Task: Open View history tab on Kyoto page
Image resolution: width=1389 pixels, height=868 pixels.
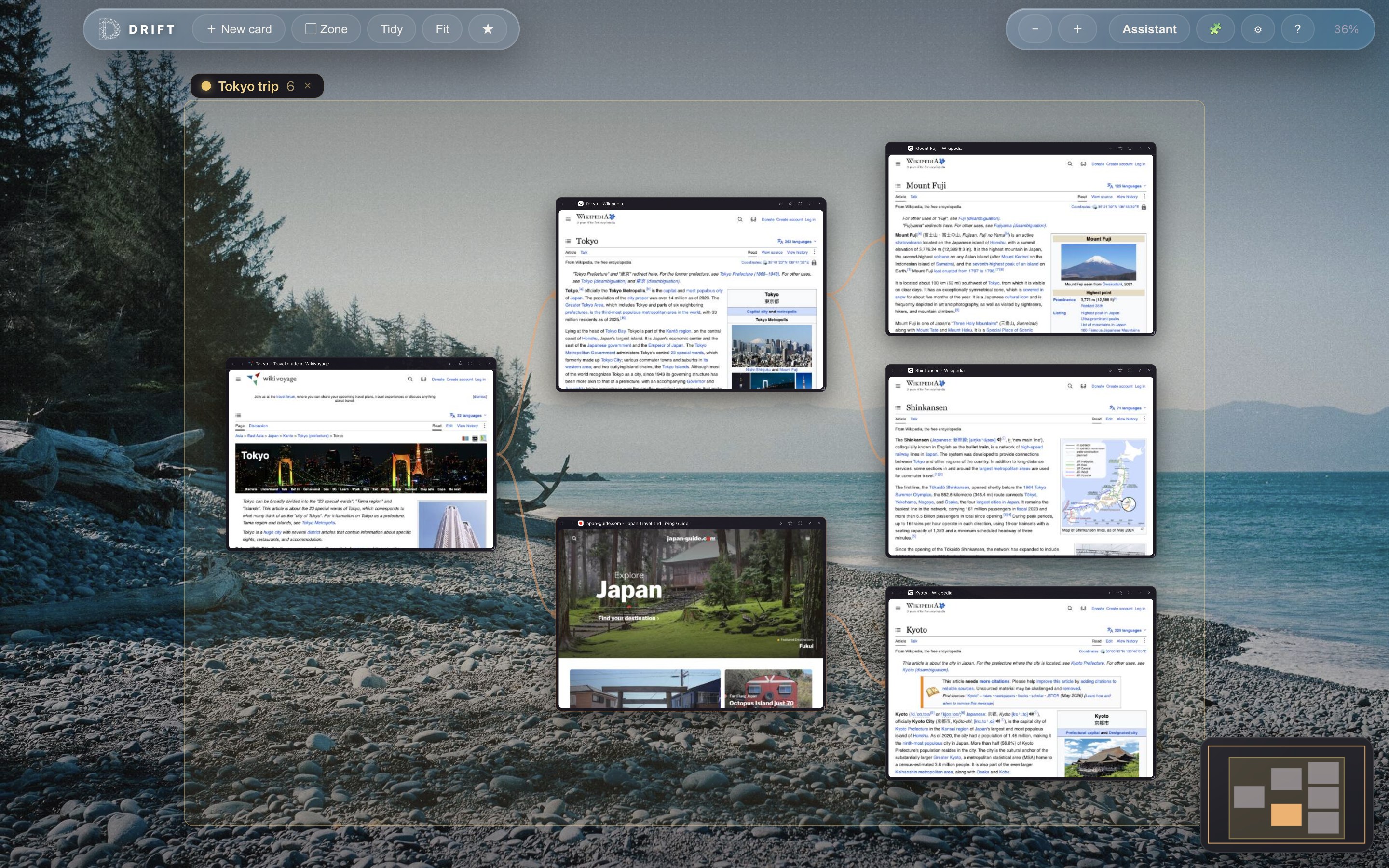Action: pos(1127,641)
